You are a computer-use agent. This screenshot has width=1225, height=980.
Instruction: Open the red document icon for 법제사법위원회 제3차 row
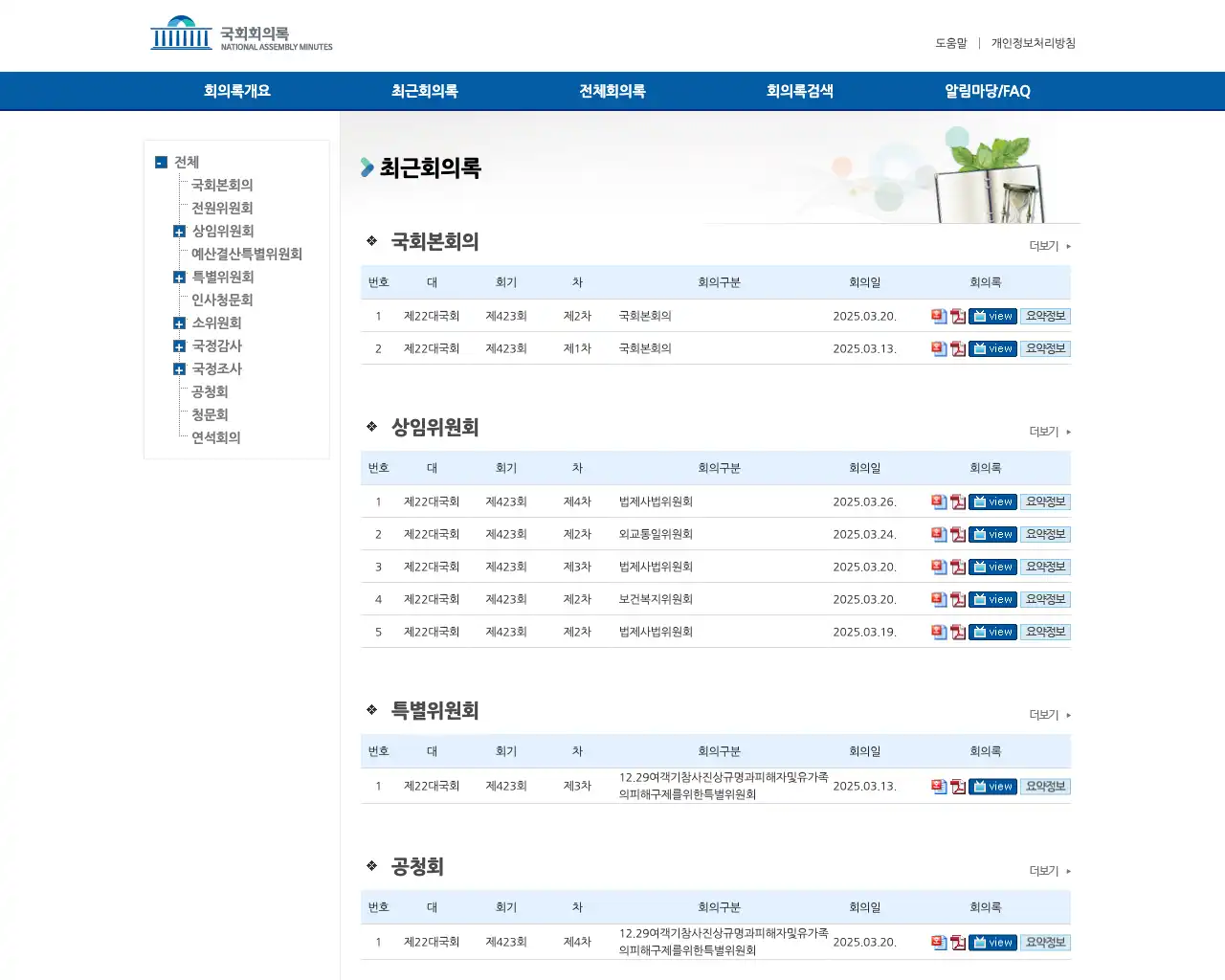[939, 567]
